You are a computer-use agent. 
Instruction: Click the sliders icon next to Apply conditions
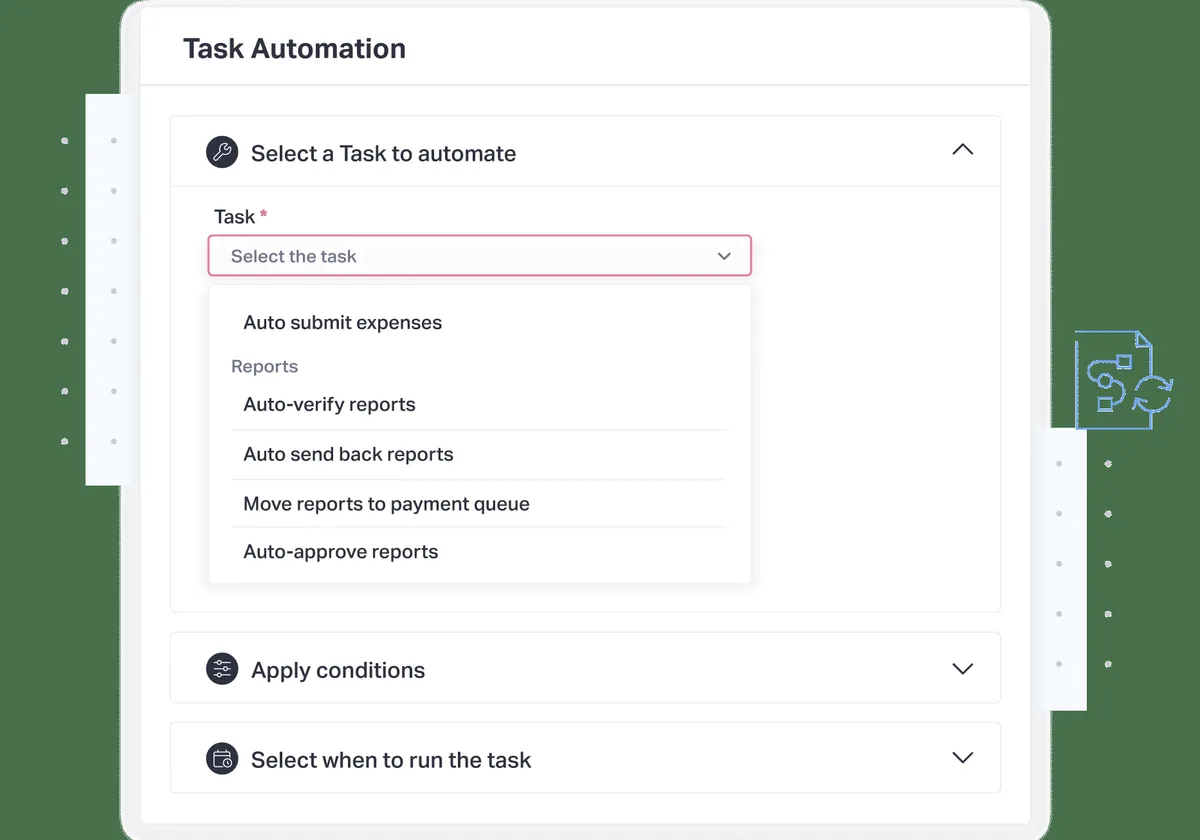click(x=222, y=669)
